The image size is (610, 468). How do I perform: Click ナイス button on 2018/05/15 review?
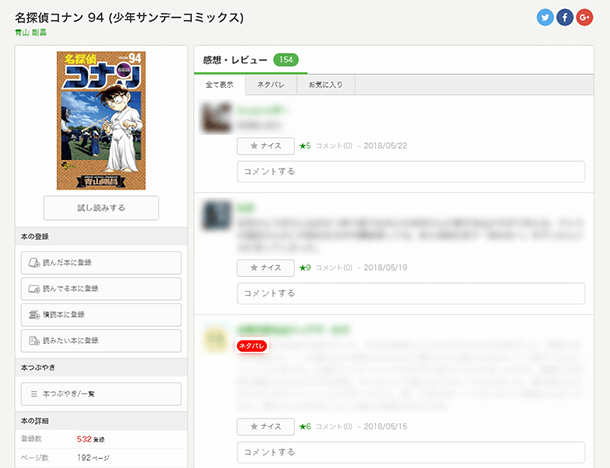point(266,427)
